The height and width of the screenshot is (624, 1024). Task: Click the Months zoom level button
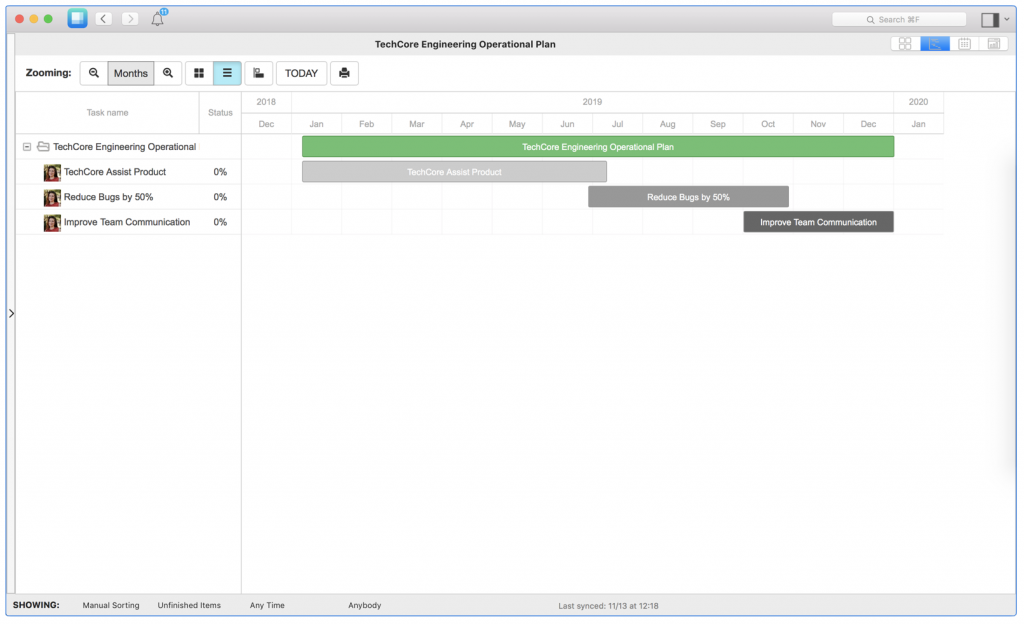coord(130,72)
